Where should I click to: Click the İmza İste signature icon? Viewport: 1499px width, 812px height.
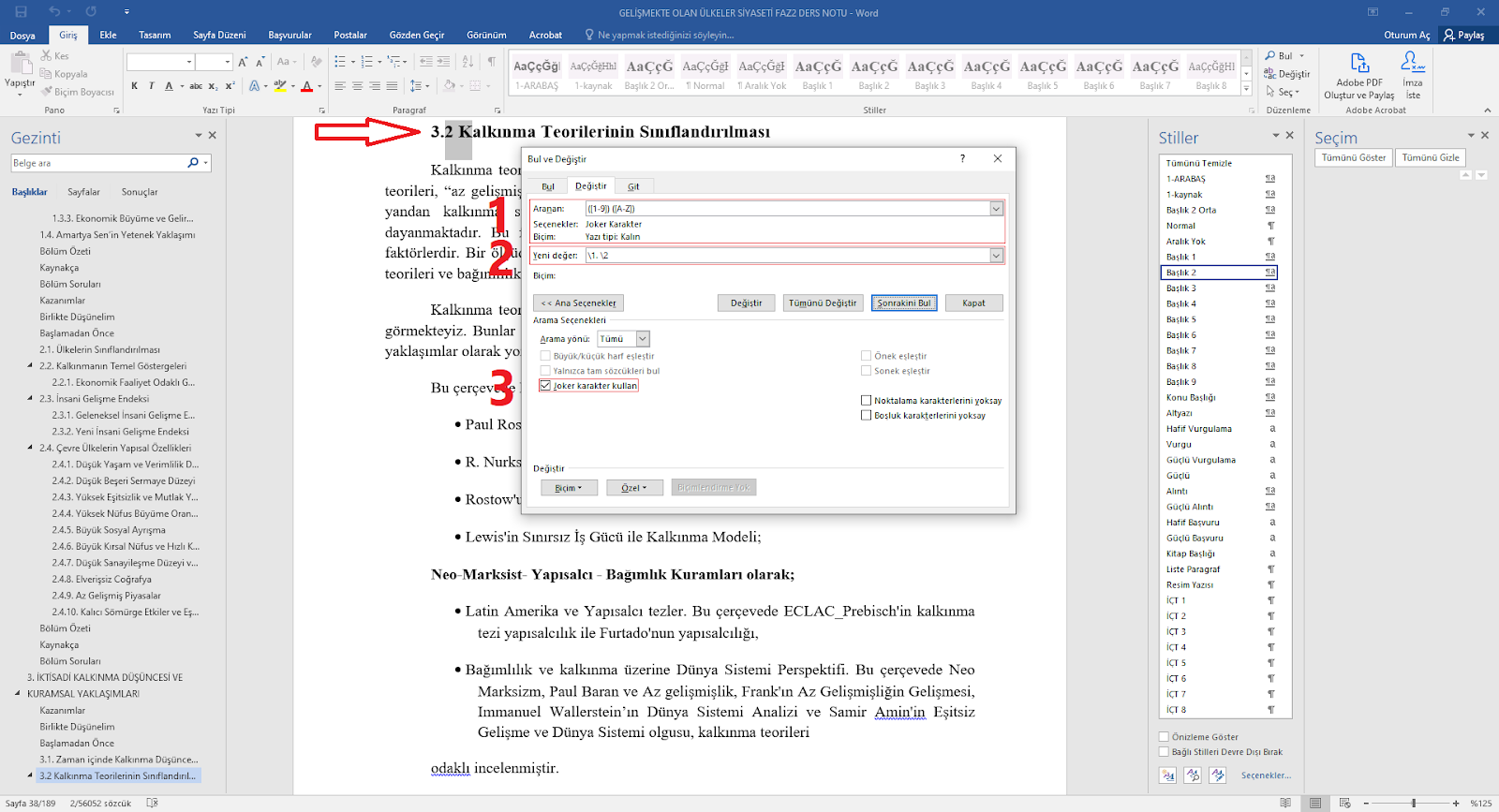1413,63
